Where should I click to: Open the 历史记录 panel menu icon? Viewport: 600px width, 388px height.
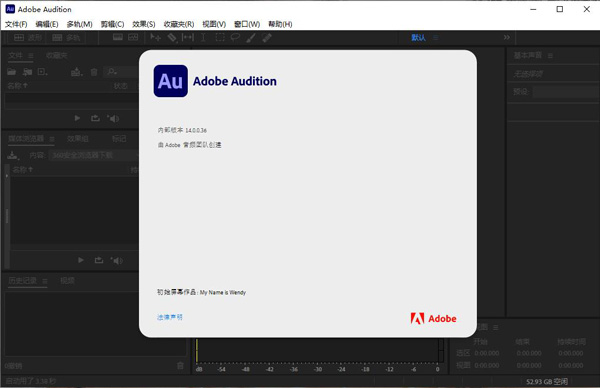pyautogui.click(x=45, y=281)
